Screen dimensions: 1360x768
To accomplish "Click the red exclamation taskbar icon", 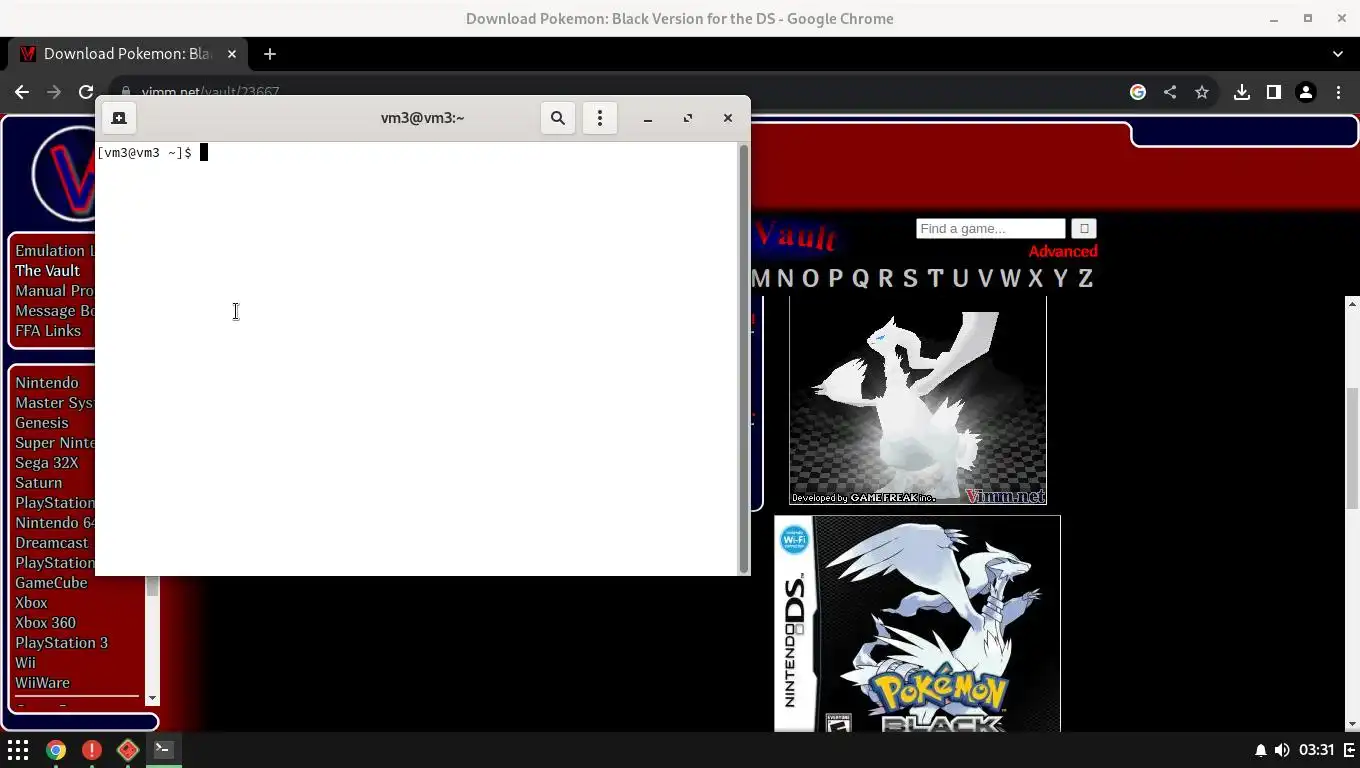I will [x=92, y=750].
